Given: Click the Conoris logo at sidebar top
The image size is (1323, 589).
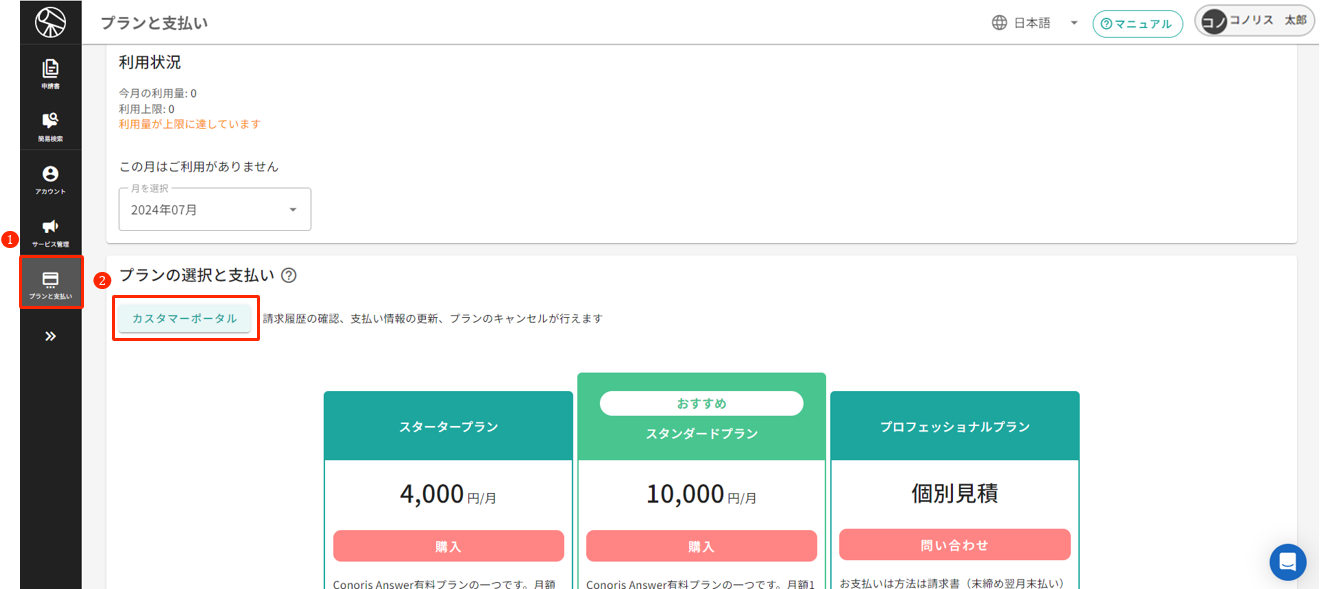Looking at the screenshot, I should (49, 20).
